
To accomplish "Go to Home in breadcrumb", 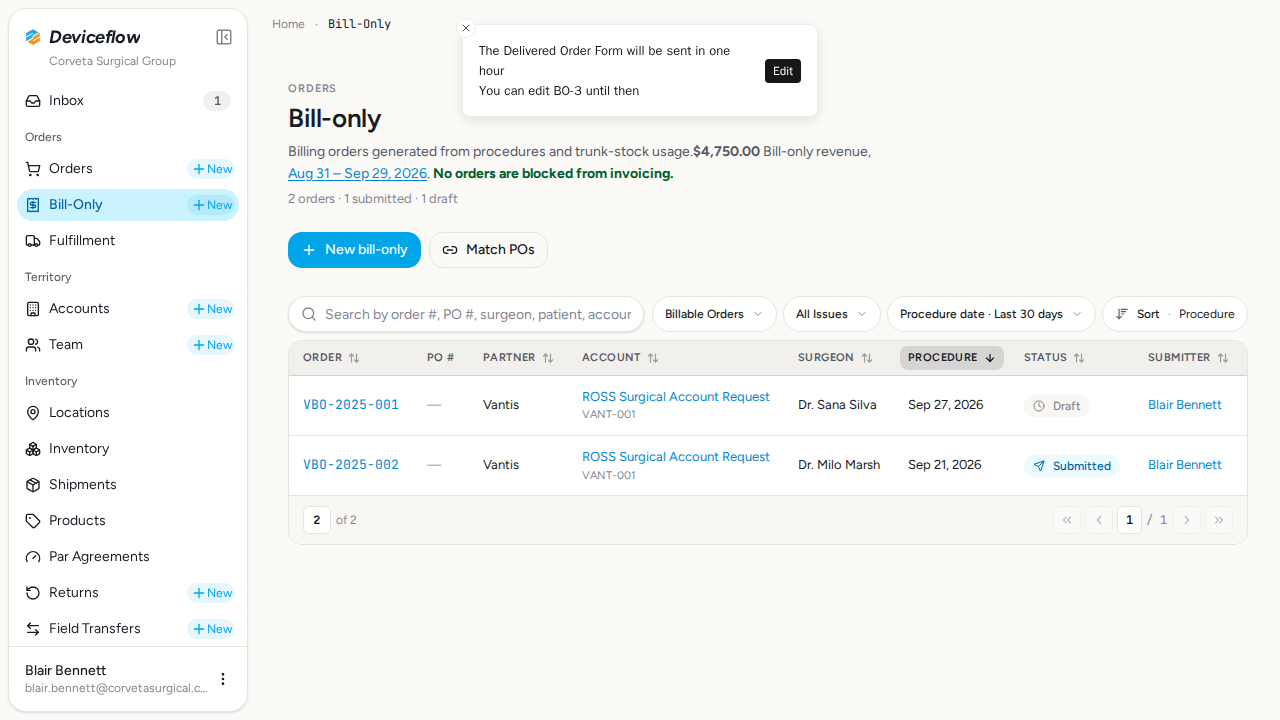I will pos(288,24).
